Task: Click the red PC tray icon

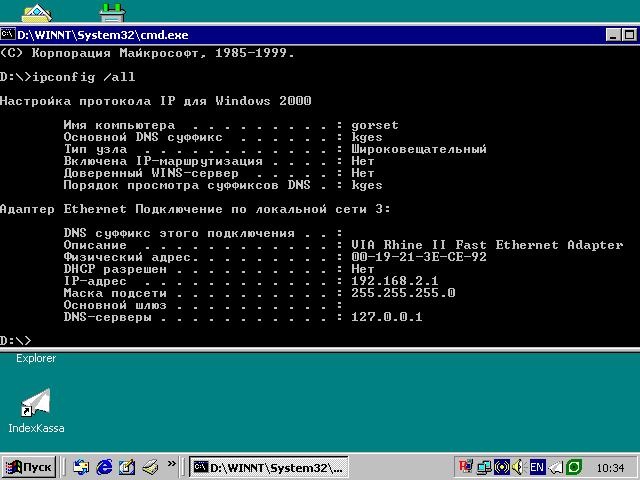Action: click(466, 467)
